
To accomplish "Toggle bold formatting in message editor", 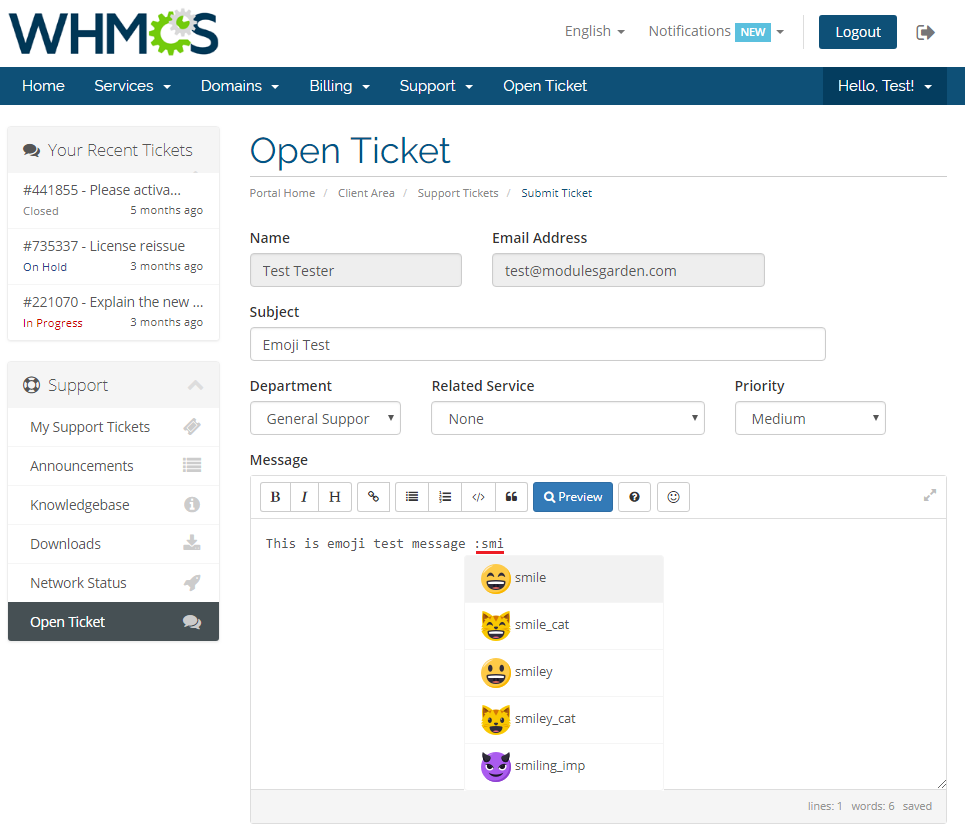I will point(275,497).
